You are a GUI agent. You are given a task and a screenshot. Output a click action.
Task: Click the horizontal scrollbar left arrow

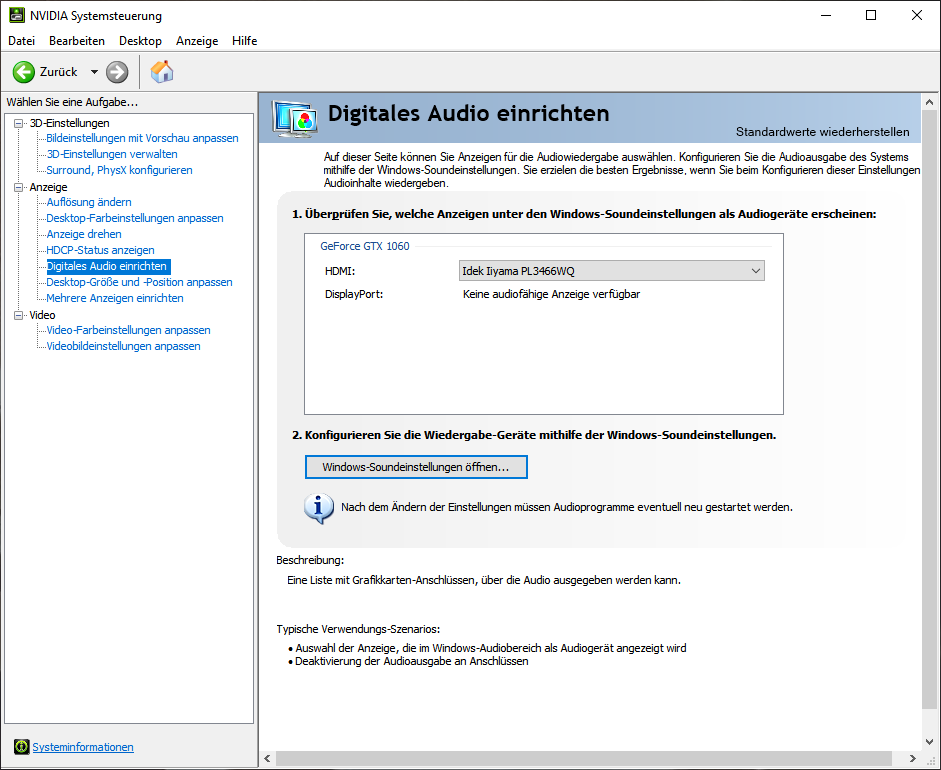click(268, 759)
